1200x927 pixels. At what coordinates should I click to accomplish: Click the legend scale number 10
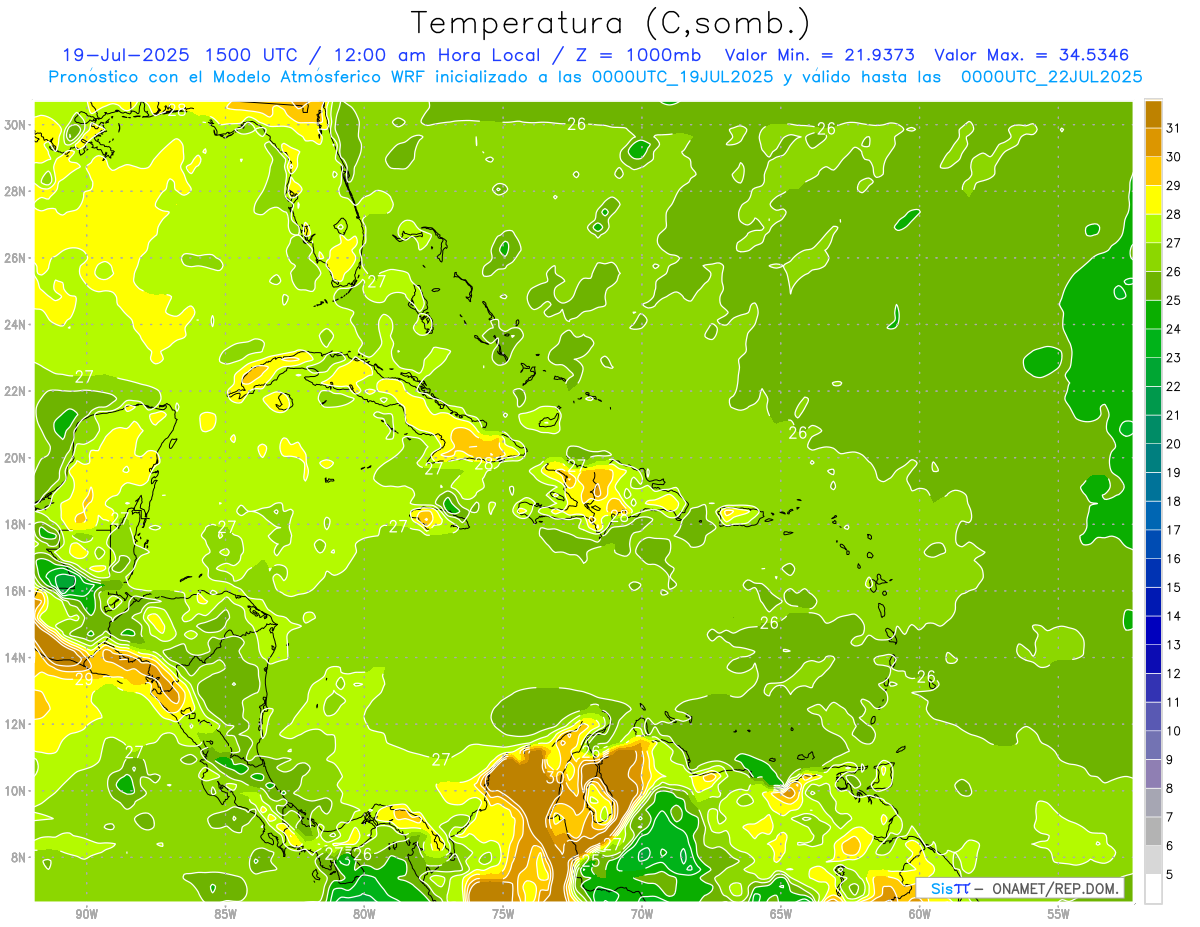pos(1174,731)
